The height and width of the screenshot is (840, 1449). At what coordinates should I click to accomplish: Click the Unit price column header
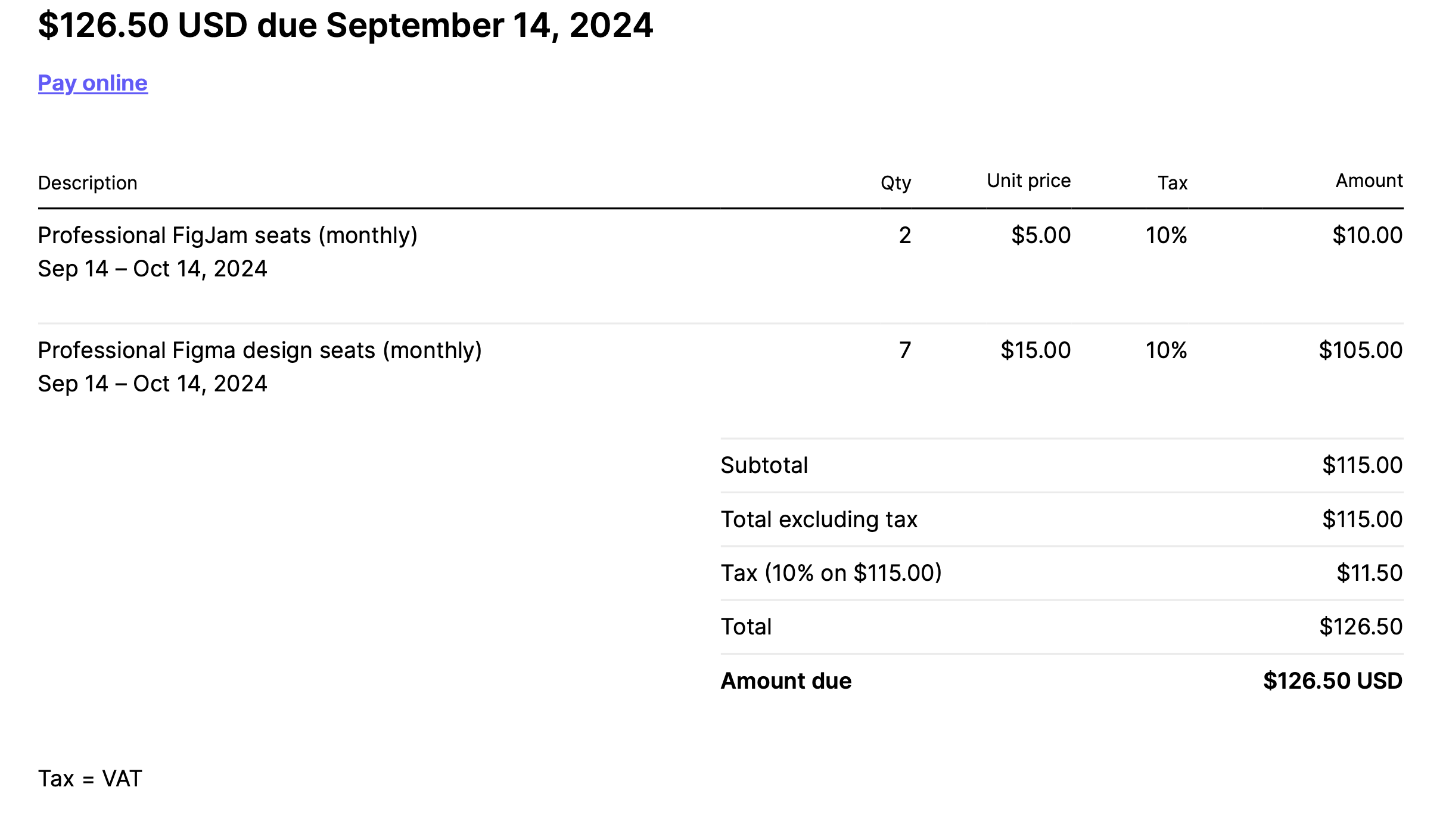click(1028, 181)
